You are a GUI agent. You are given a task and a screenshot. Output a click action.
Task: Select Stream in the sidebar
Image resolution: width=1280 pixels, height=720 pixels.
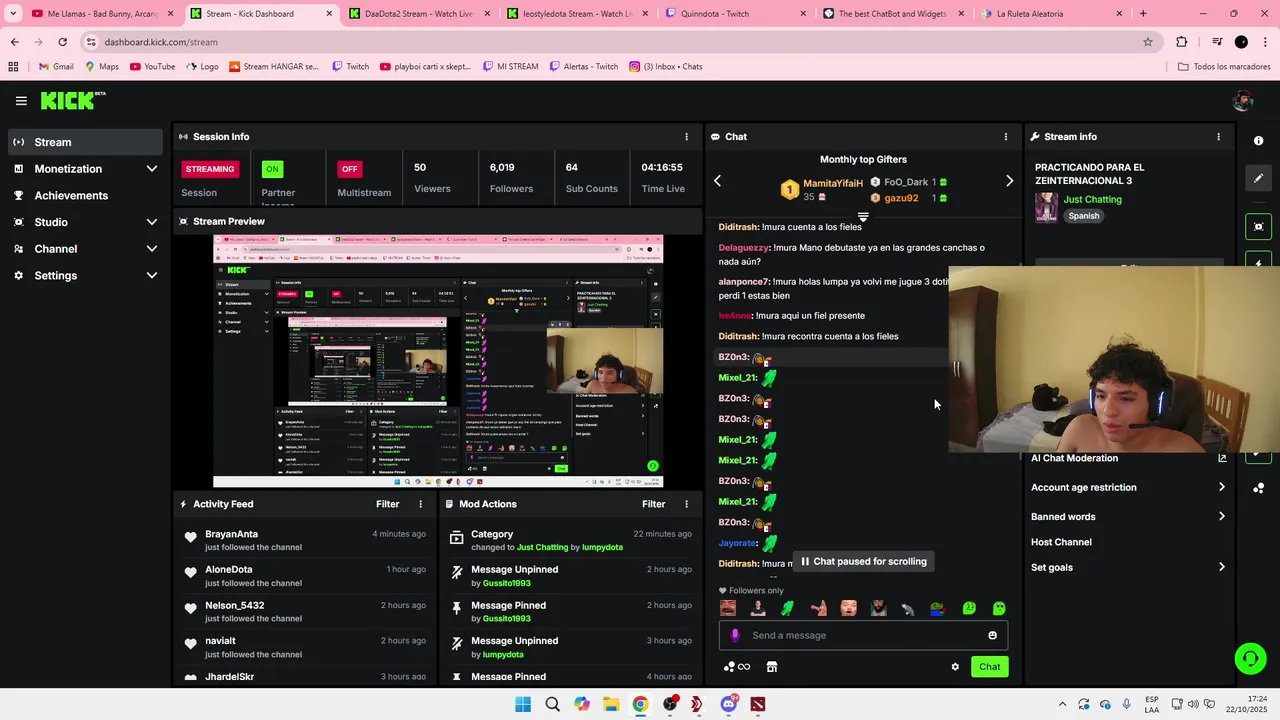click(84, 142)
